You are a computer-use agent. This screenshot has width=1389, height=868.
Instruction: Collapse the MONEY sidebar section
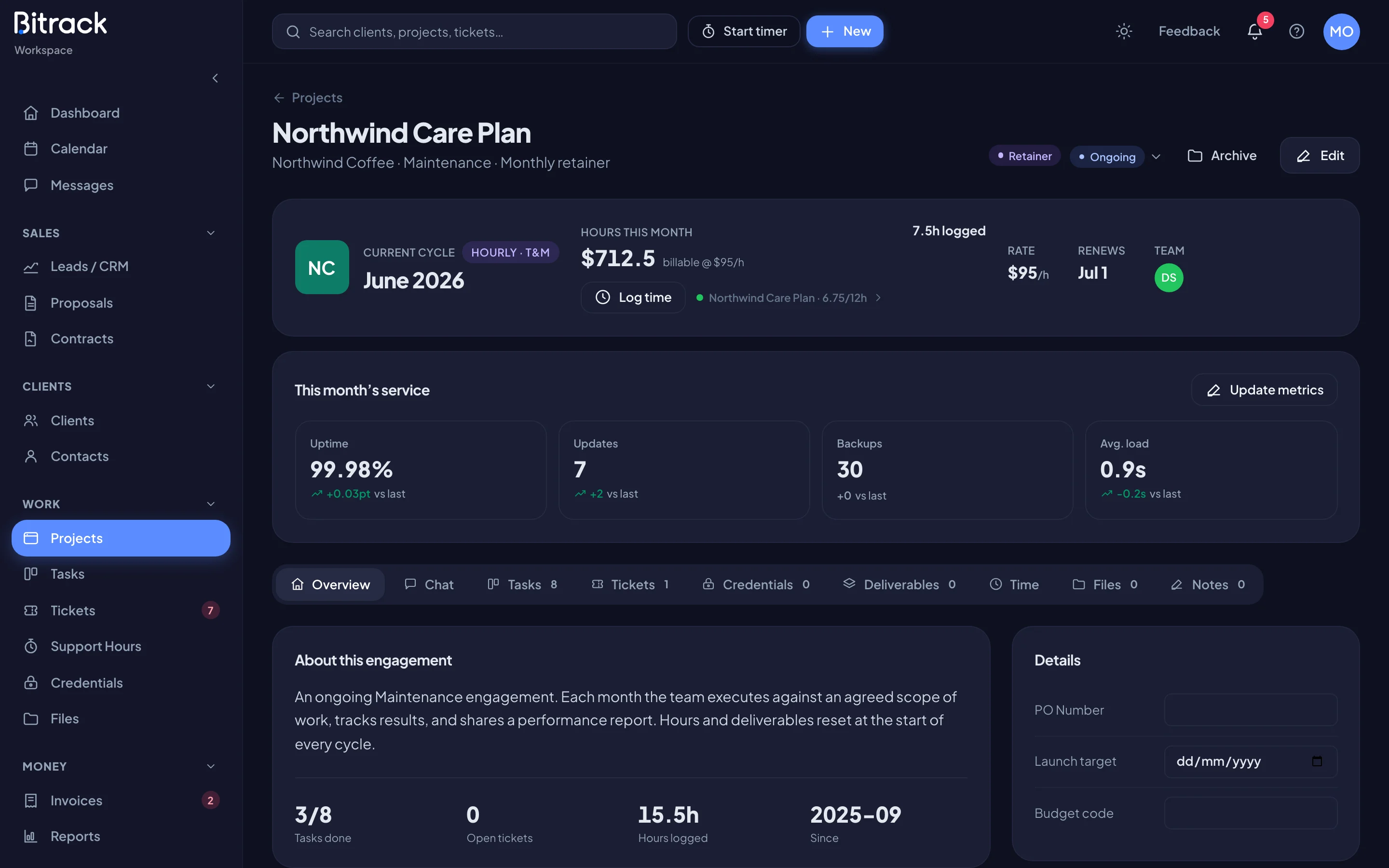point(211,766)
